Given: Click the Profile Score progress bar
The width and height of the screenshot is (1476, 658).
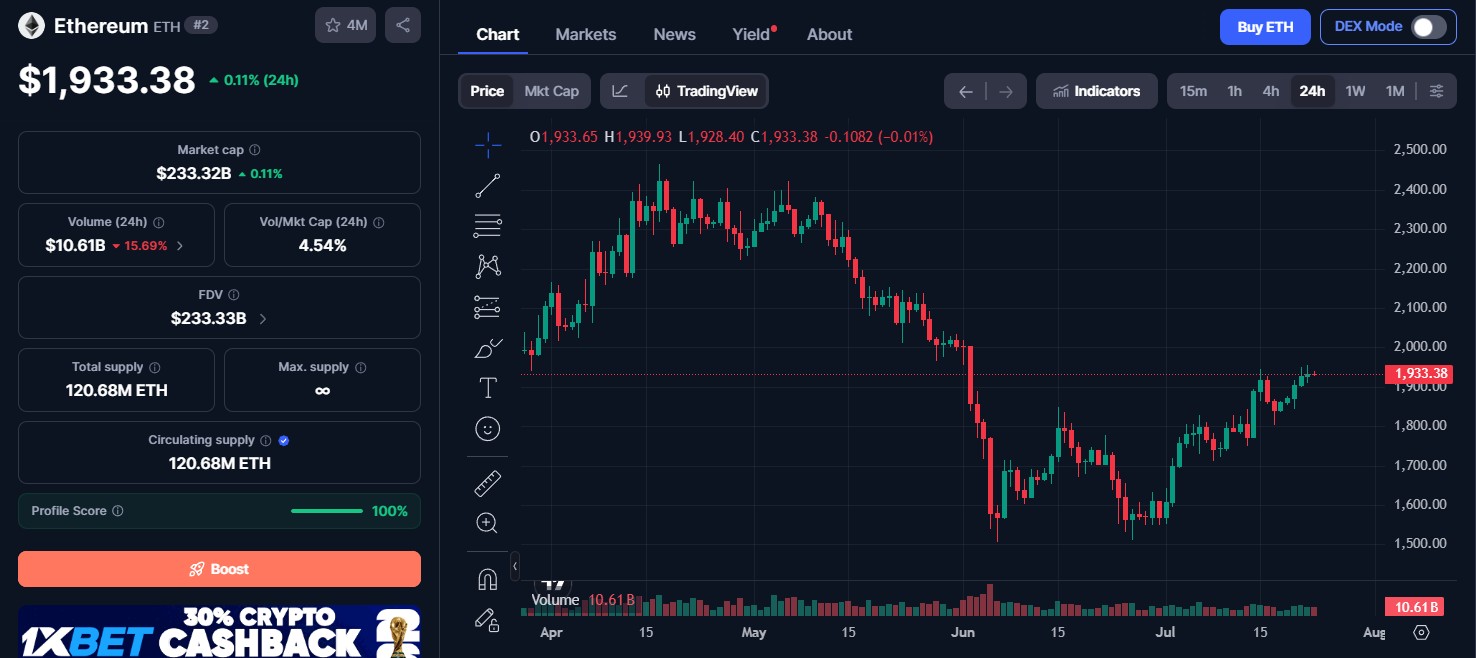Looking at the screenshot, I should coord(327,511).
